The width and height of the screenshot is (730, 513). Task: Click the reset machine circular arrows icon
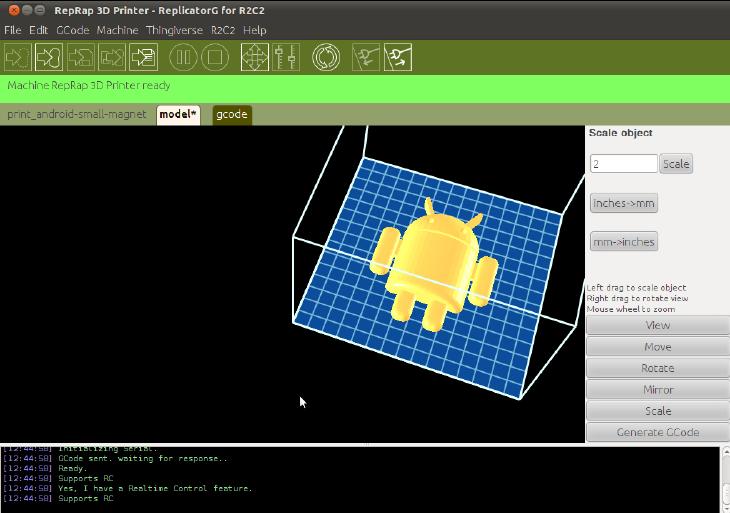point(326,57)
